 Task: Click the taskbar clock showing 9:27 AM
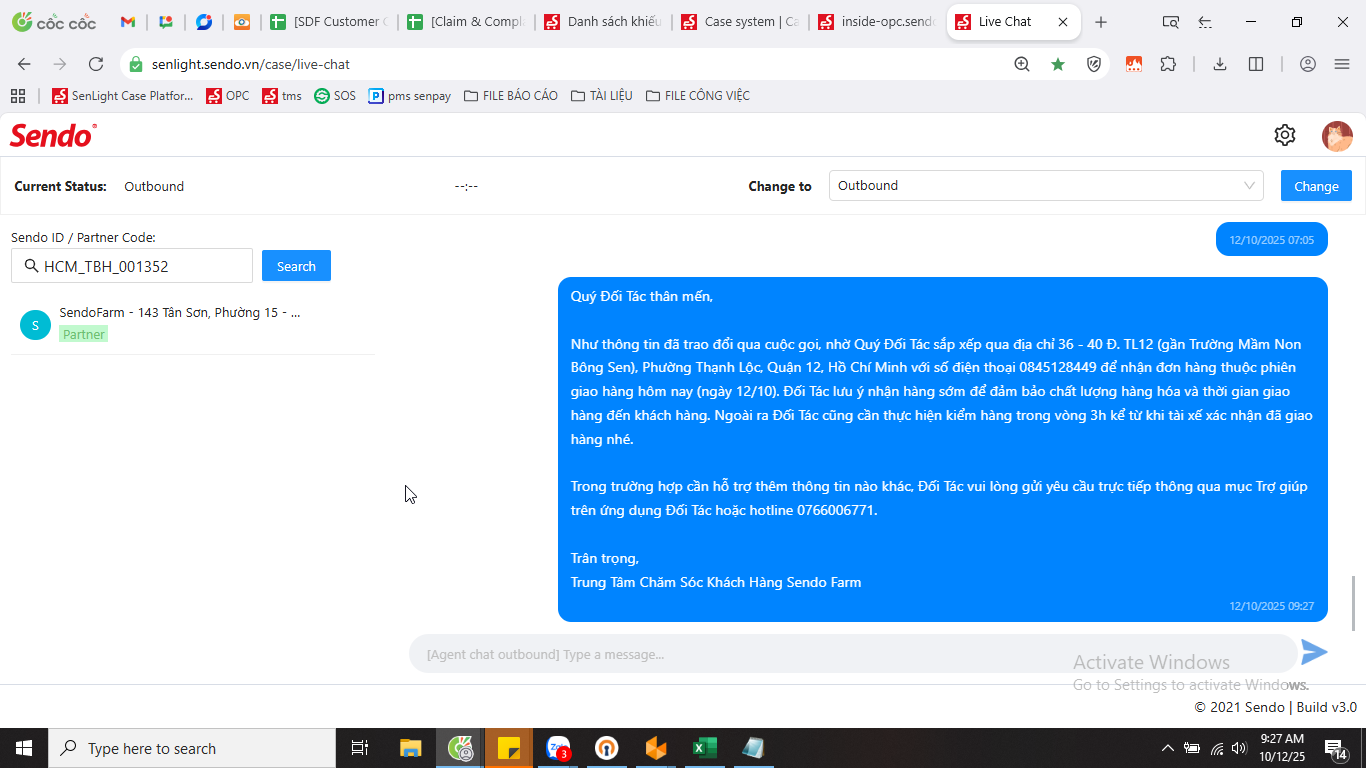1282,748
